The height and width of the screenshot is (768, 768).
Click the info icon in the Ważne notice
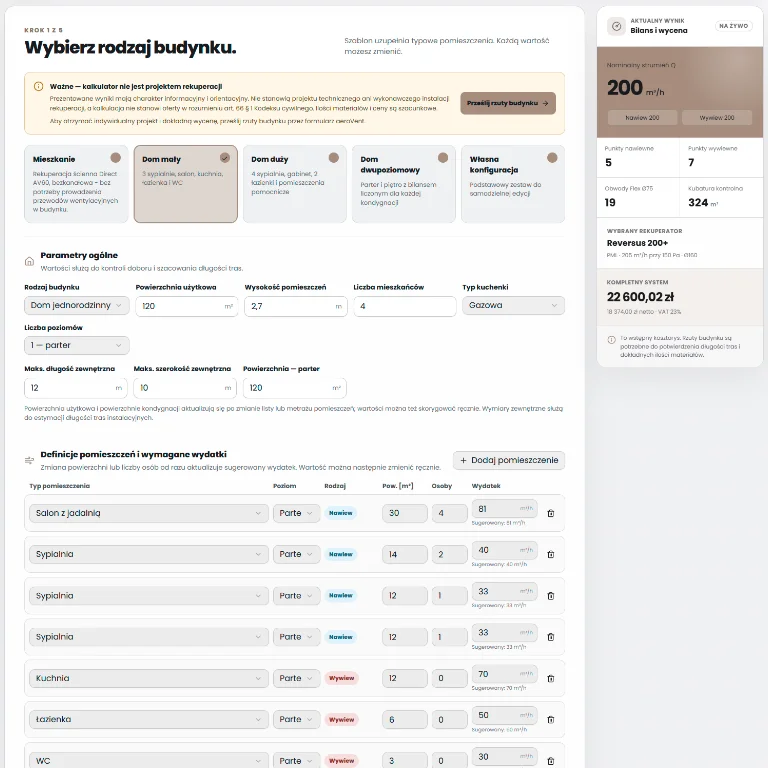pos(38,86)
